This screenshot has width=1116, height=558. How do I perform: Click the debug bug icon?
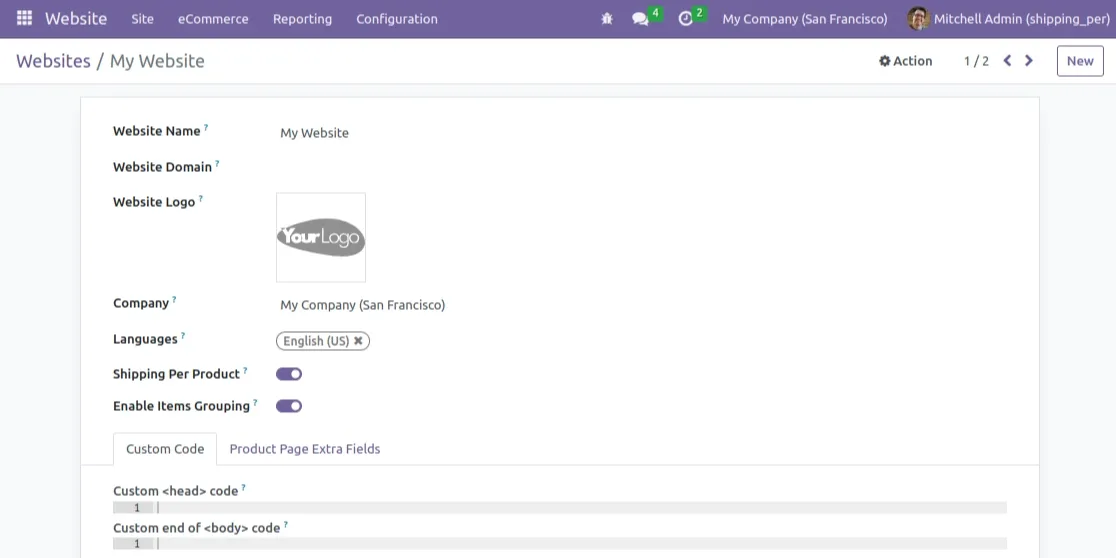[606, 19]
